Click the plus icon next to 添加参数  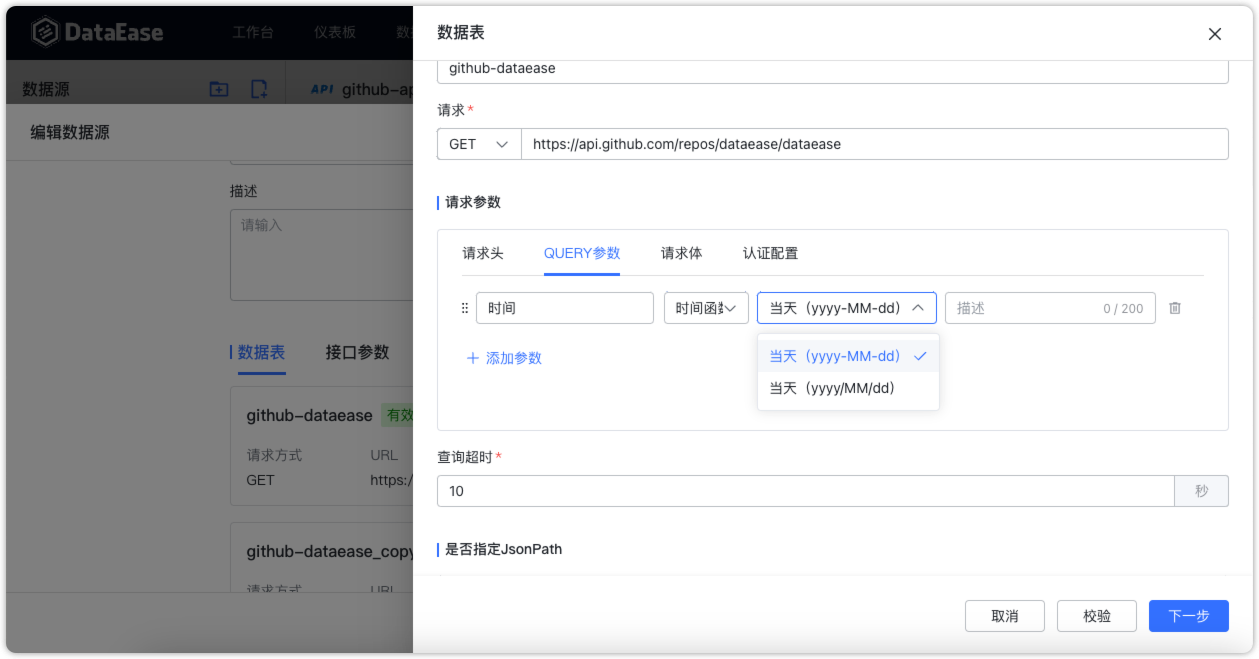coord(473,358)
